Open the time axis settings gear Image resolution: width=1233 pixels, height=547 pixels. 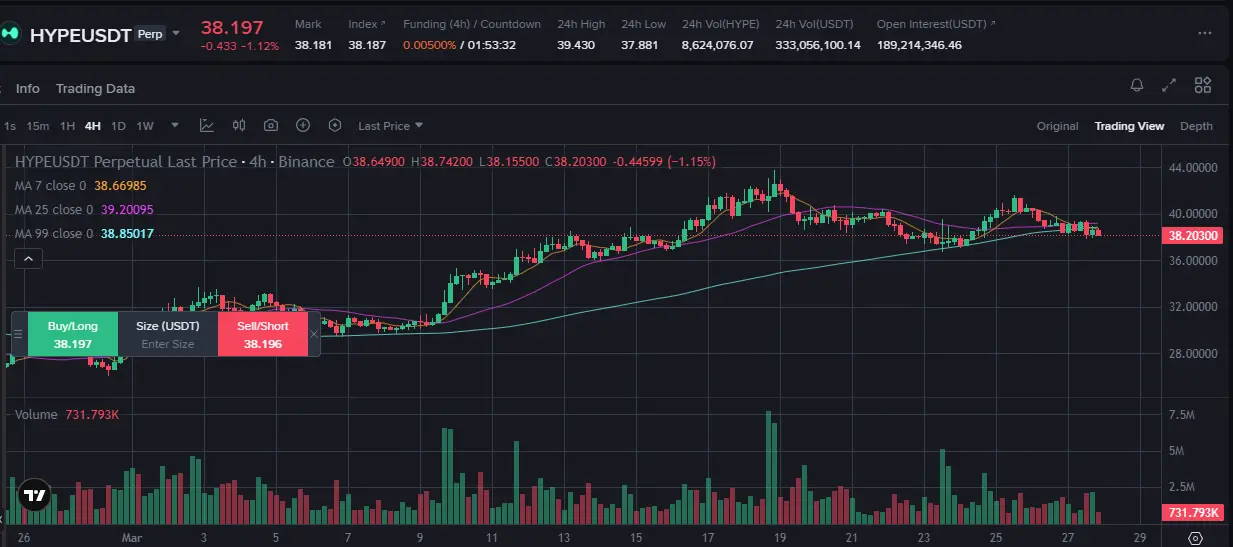1194,538
